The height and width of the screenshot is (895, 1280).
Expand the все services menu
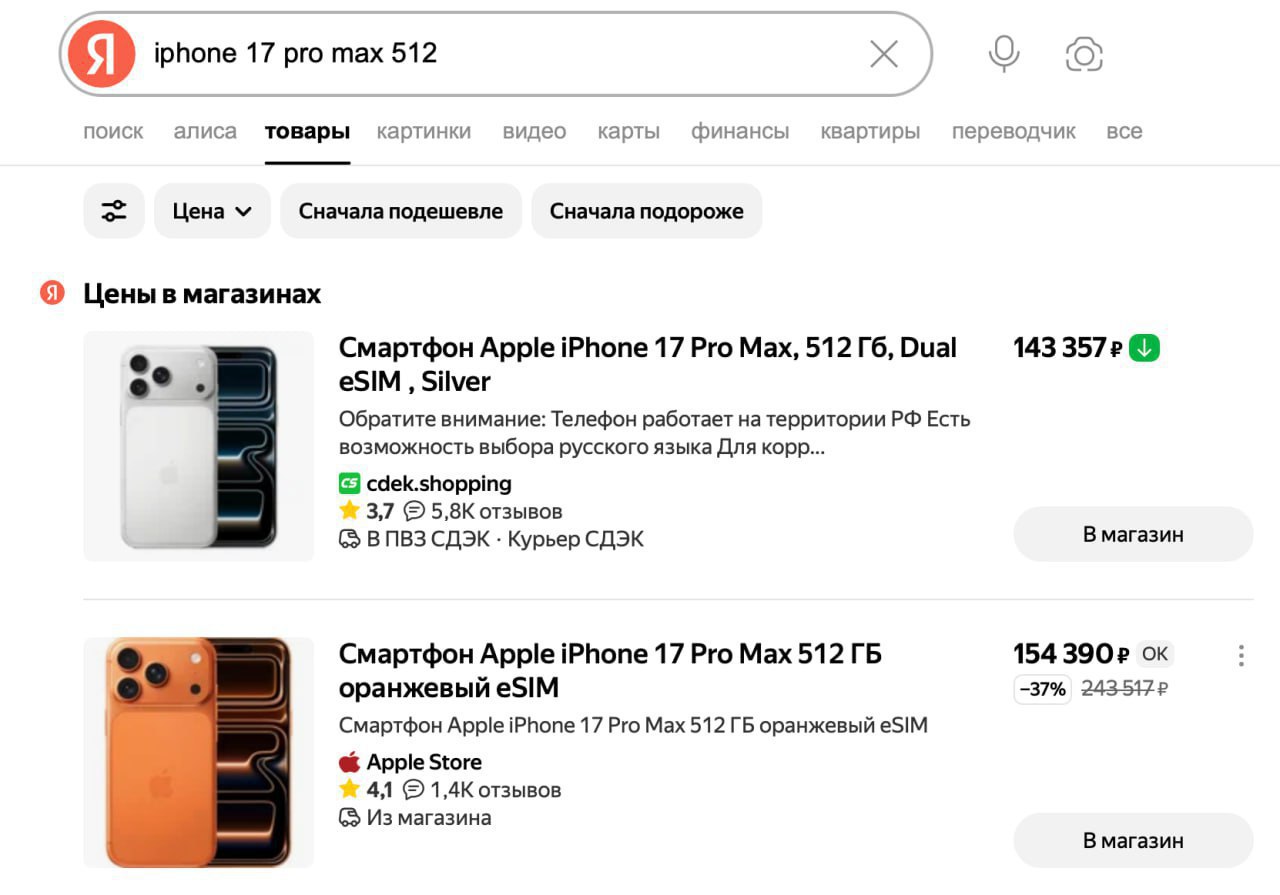[x=1124, y=131]
